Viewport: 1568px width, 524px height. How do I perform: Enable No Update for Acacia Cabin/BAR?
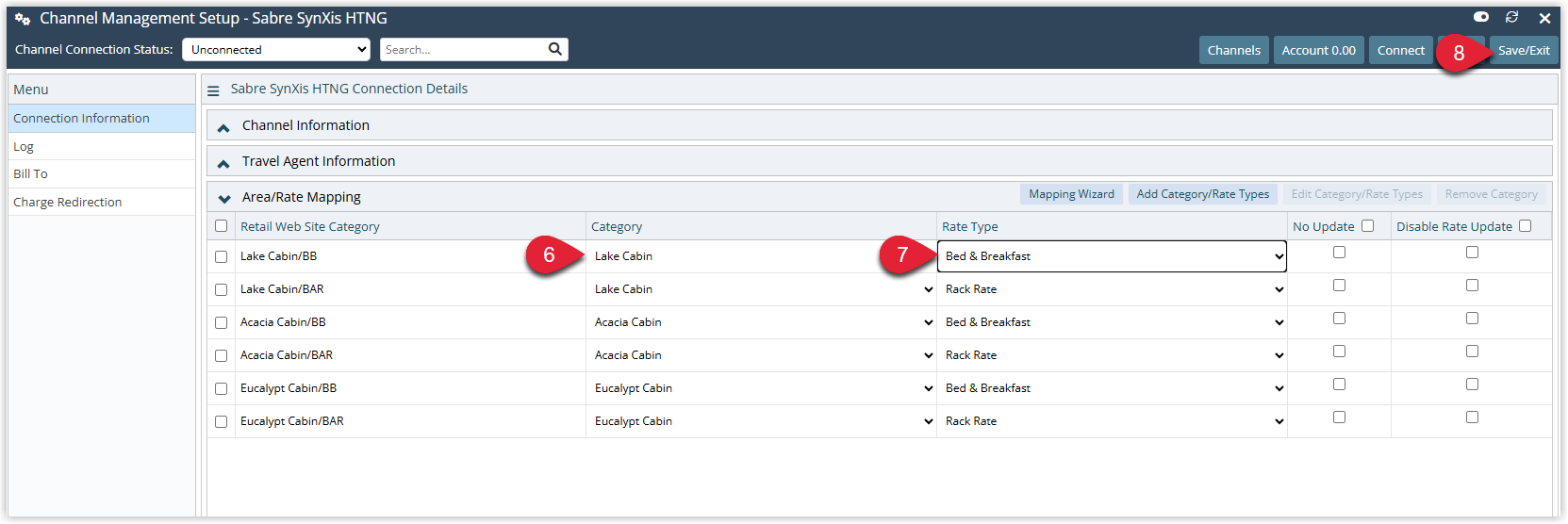(1339, 352)
